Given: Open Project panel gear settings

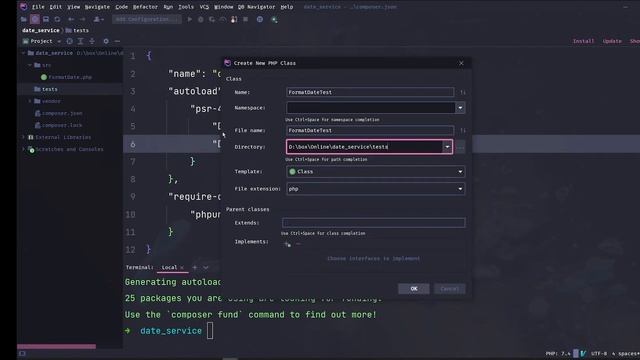Looking at the screenshot, I should (x=106, y=41).
